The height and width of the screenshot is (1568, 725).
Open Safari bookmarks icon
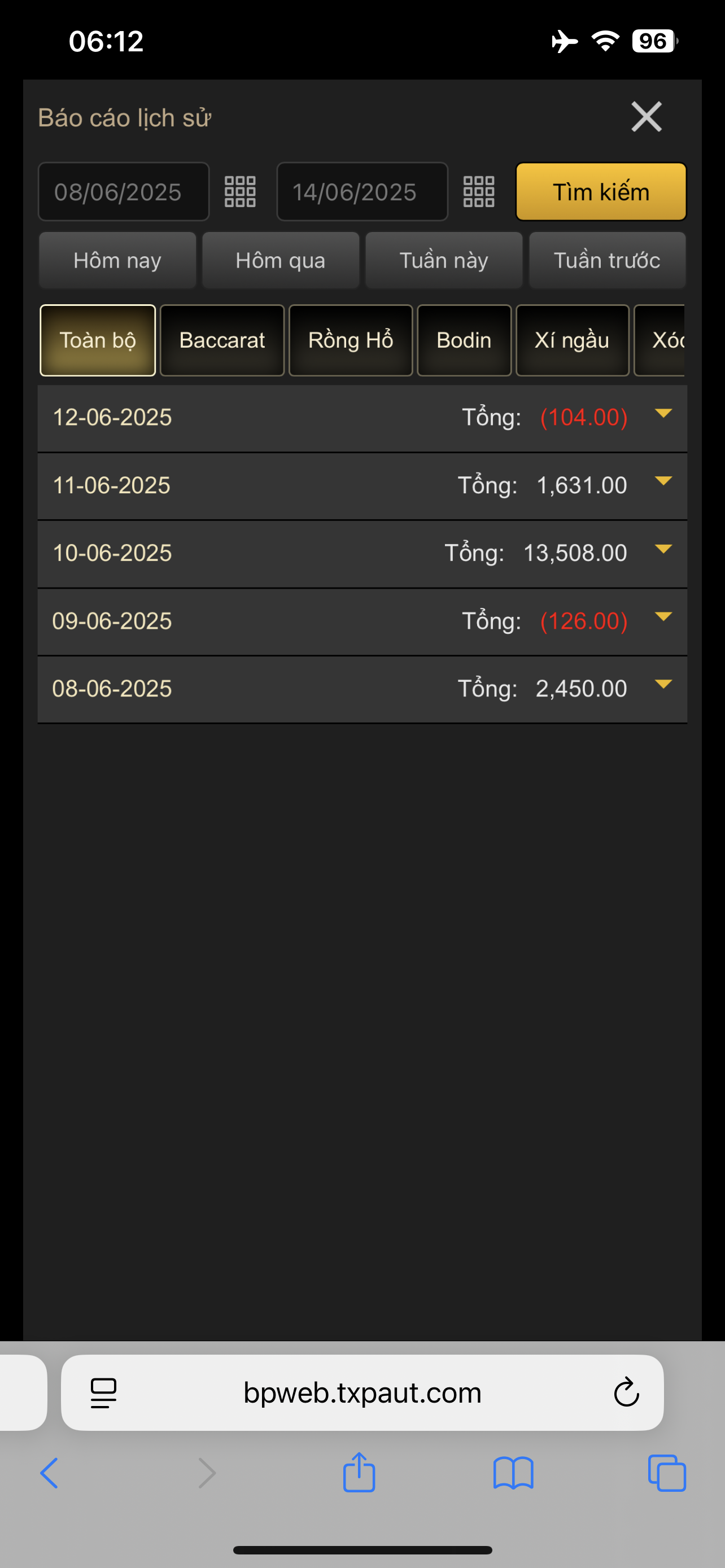click(513, 1473)
